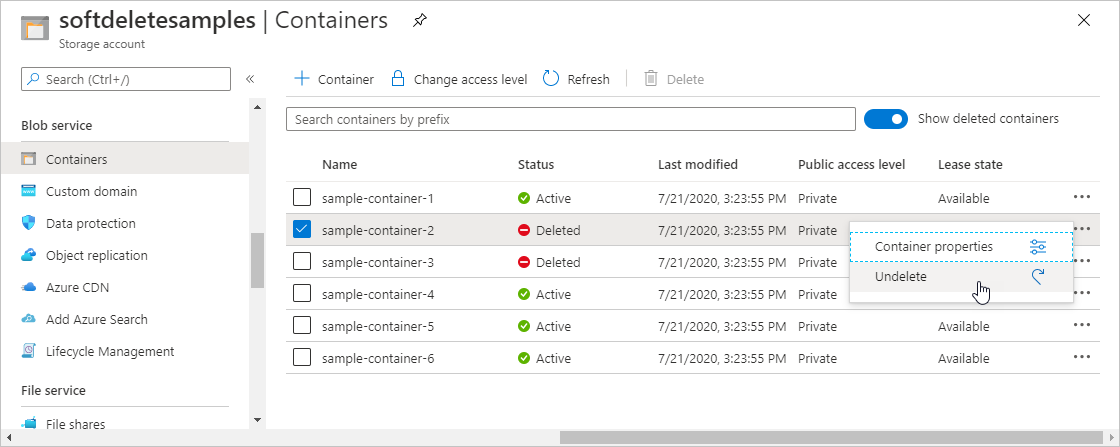Viewport: 1120px width, 447px height.
Task: Open the sample-container-4 link
Action: pyautogui.click(x=378, y=294)
